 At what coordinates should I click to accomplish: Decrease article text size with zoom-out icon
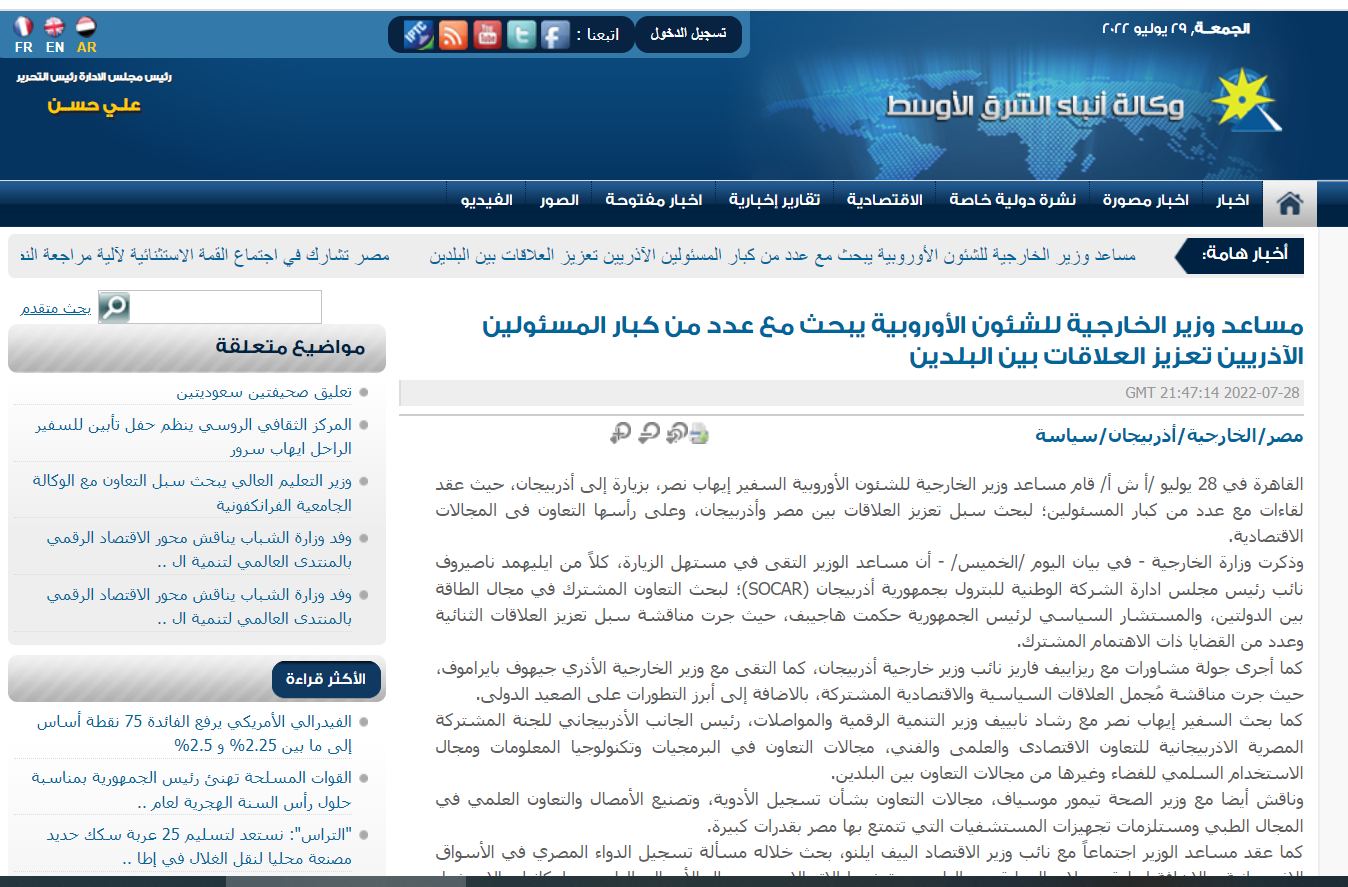649,432
